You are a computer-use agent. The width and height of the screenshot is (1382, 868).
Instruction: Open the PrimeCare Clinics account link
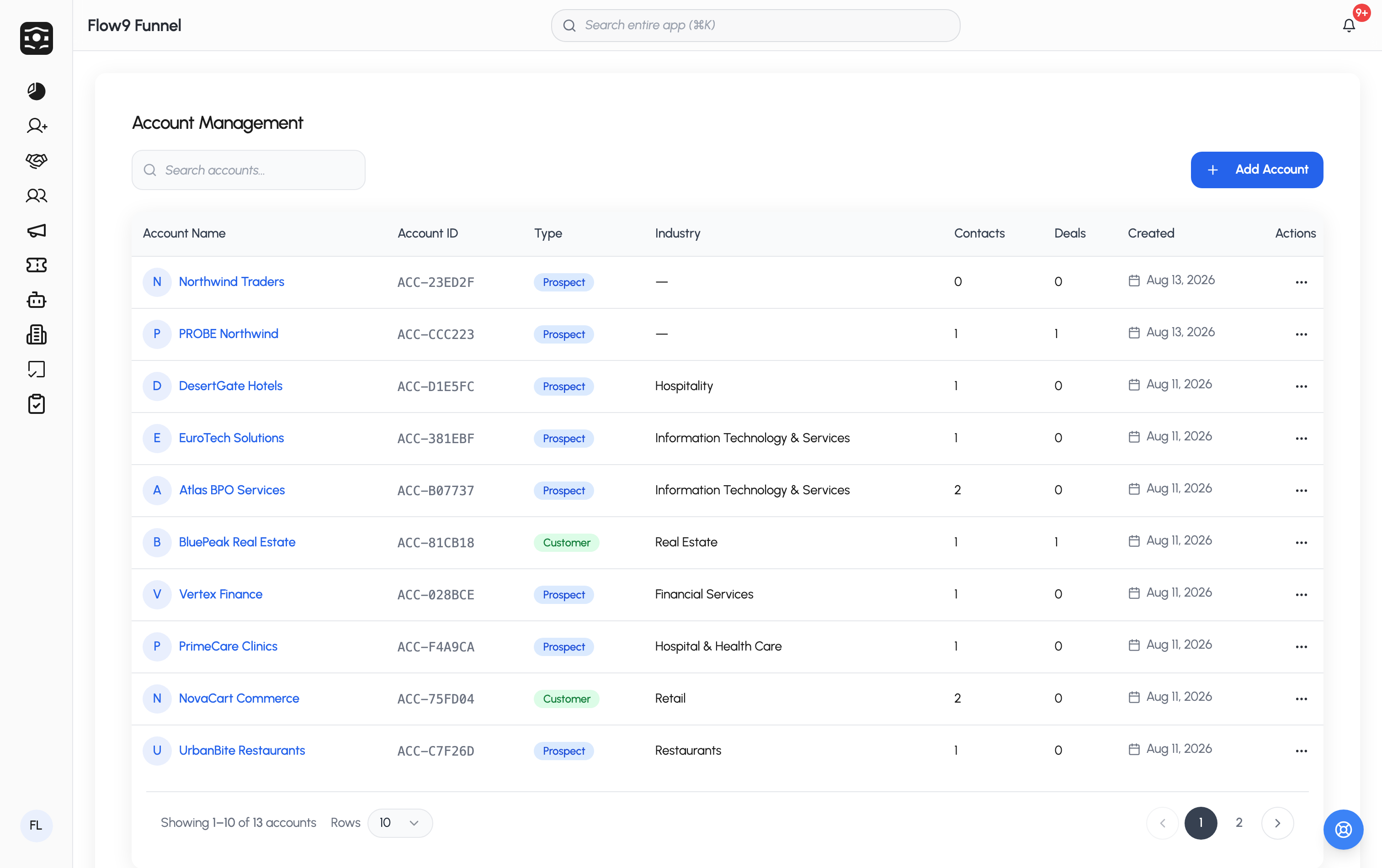point(228,646)
